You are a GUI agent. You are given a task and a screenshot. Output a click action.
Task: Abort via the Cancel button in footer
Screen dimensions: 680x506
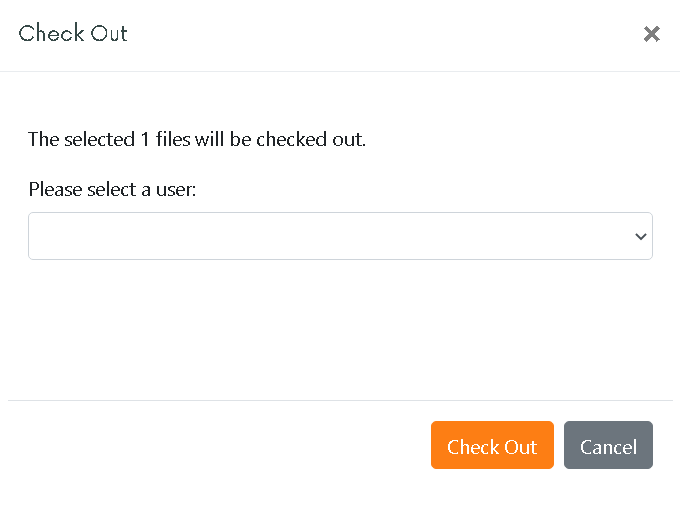608,445
